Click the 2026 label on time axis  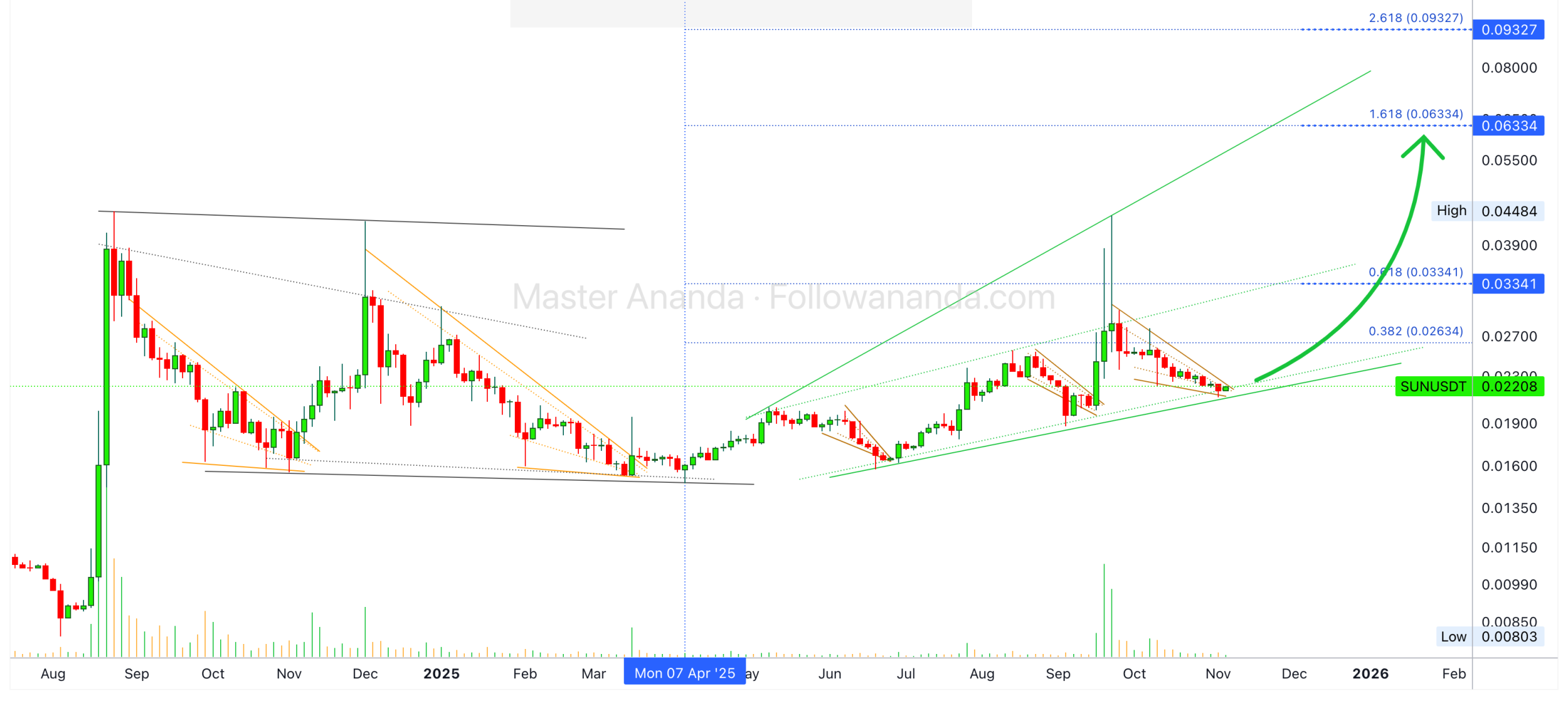click(x=1370, y=674)
